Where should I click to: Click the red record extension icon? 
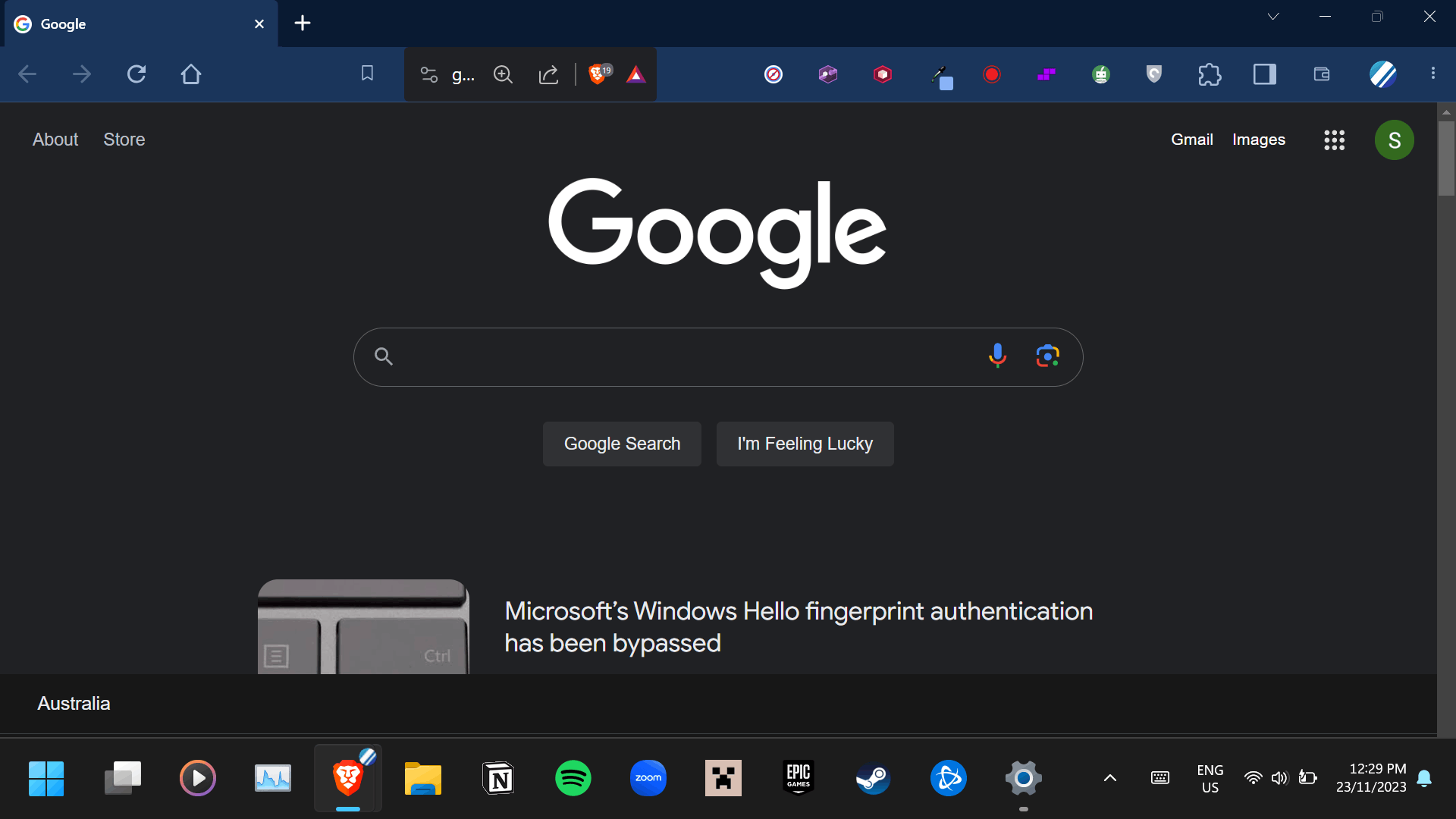pyautogui.click(x=992, y=74)
